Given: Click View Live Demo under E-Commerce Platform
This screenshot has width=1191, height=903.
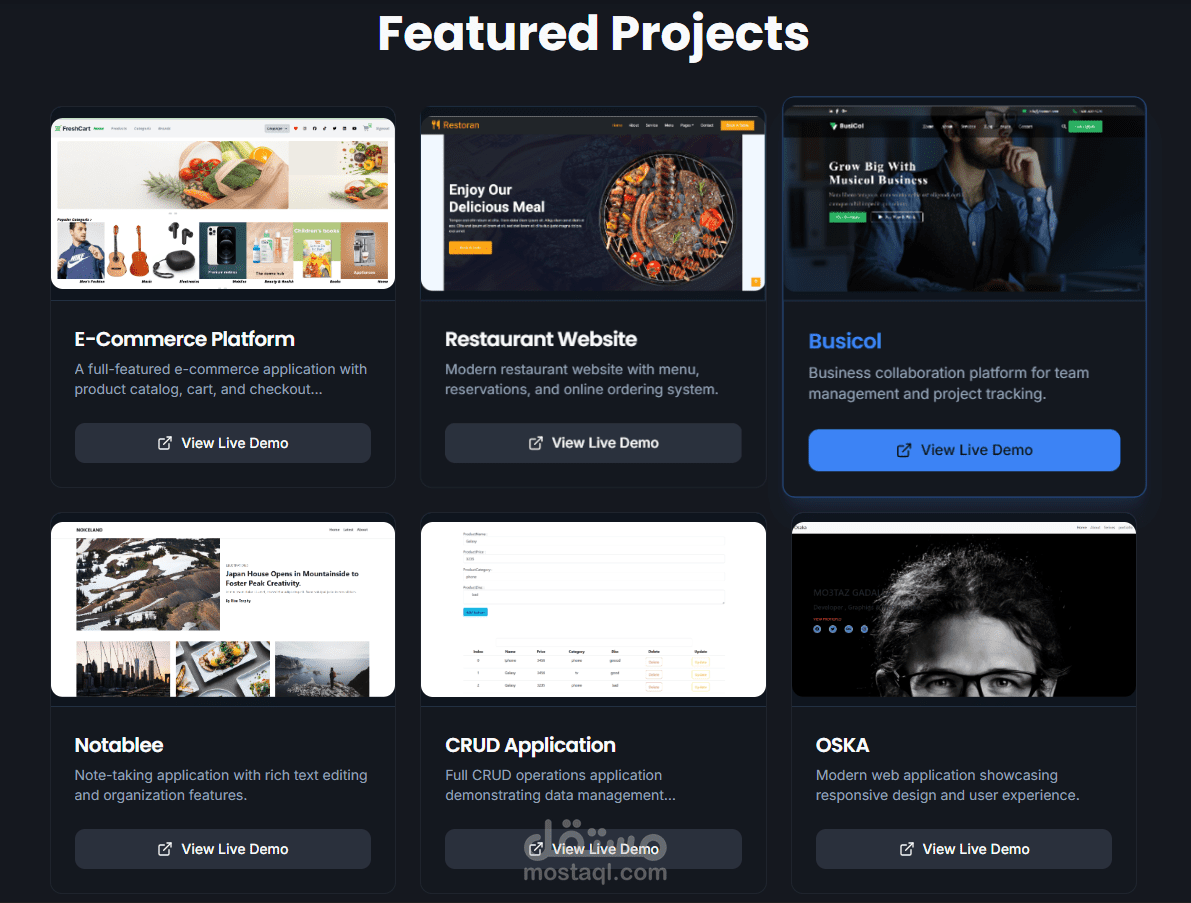Looking at the screenshot, I should [223, 443].
